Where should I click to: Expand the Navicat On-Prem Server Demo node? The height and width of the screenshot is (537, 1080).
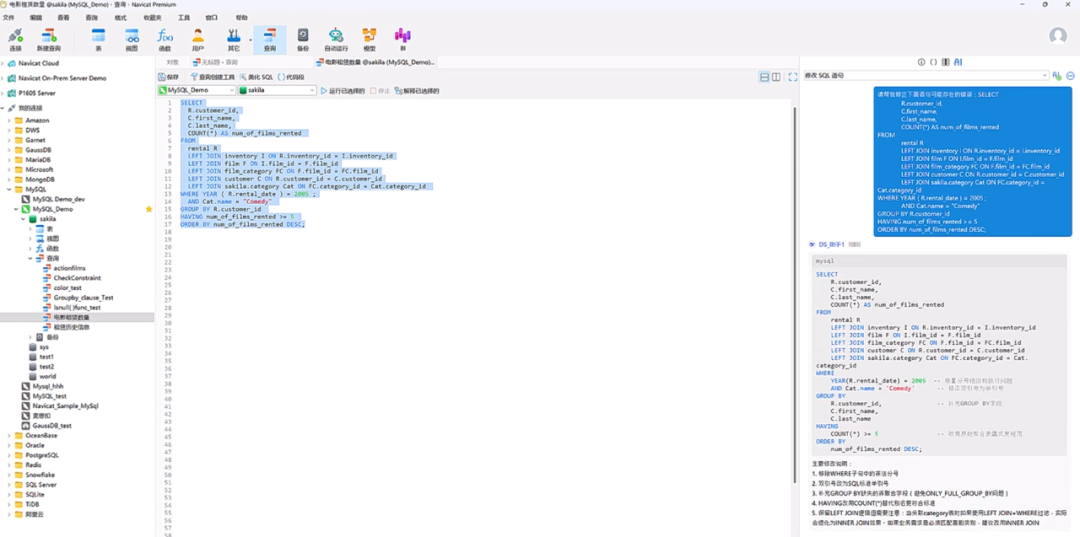(3, 78)
